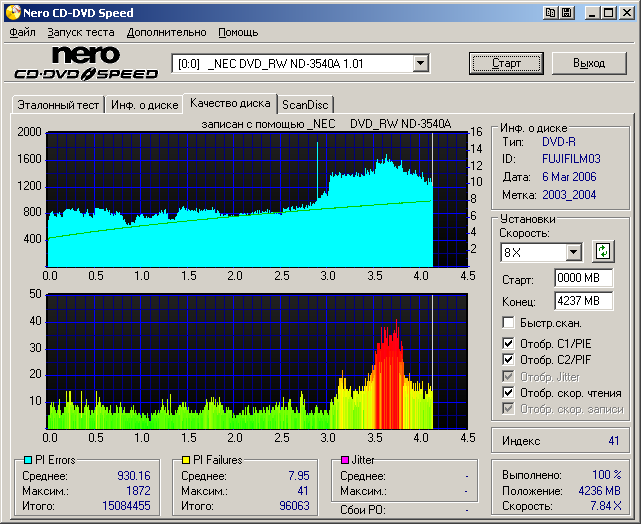Maximize the Nero CD-DVD Speed window

coord(608,13)
